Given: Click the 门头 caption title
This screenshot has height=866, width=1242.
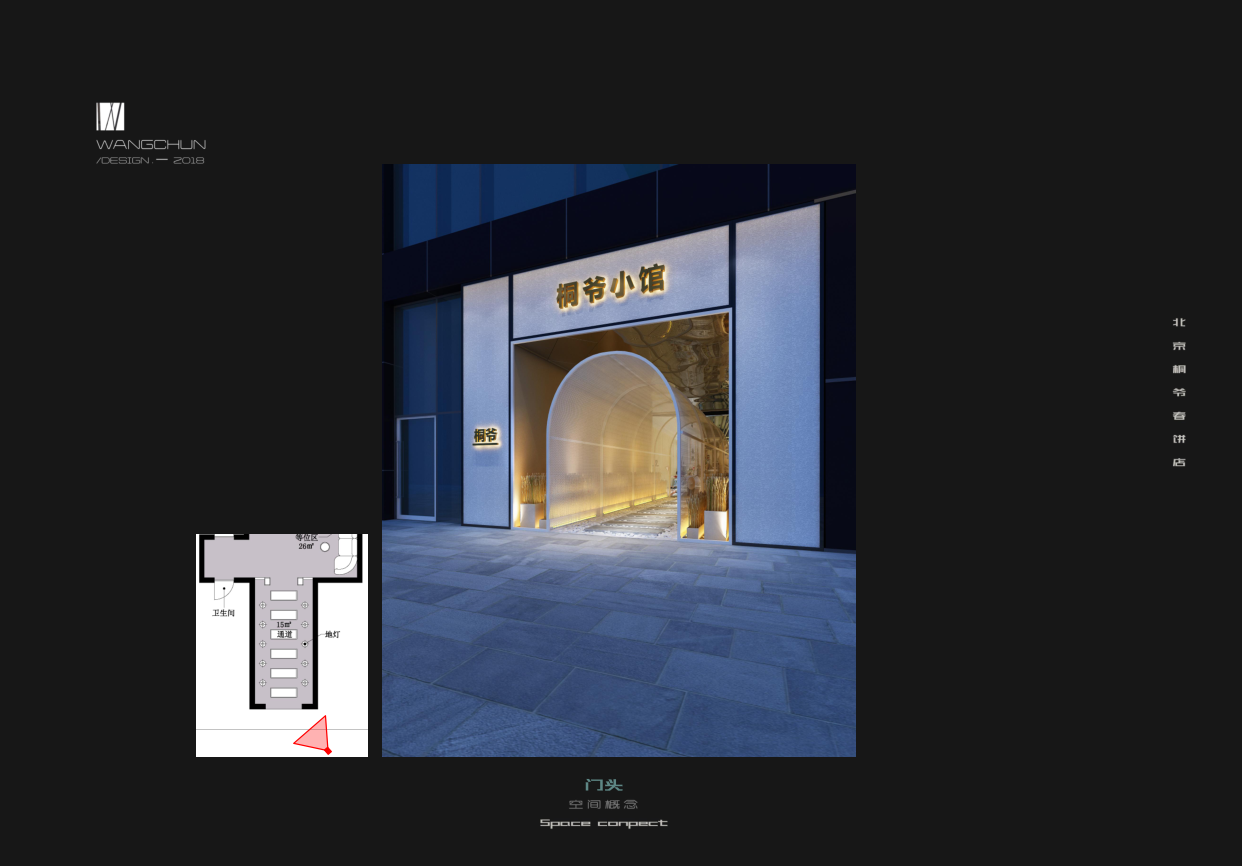Looking at the screenshot, I should pos(604,785).
